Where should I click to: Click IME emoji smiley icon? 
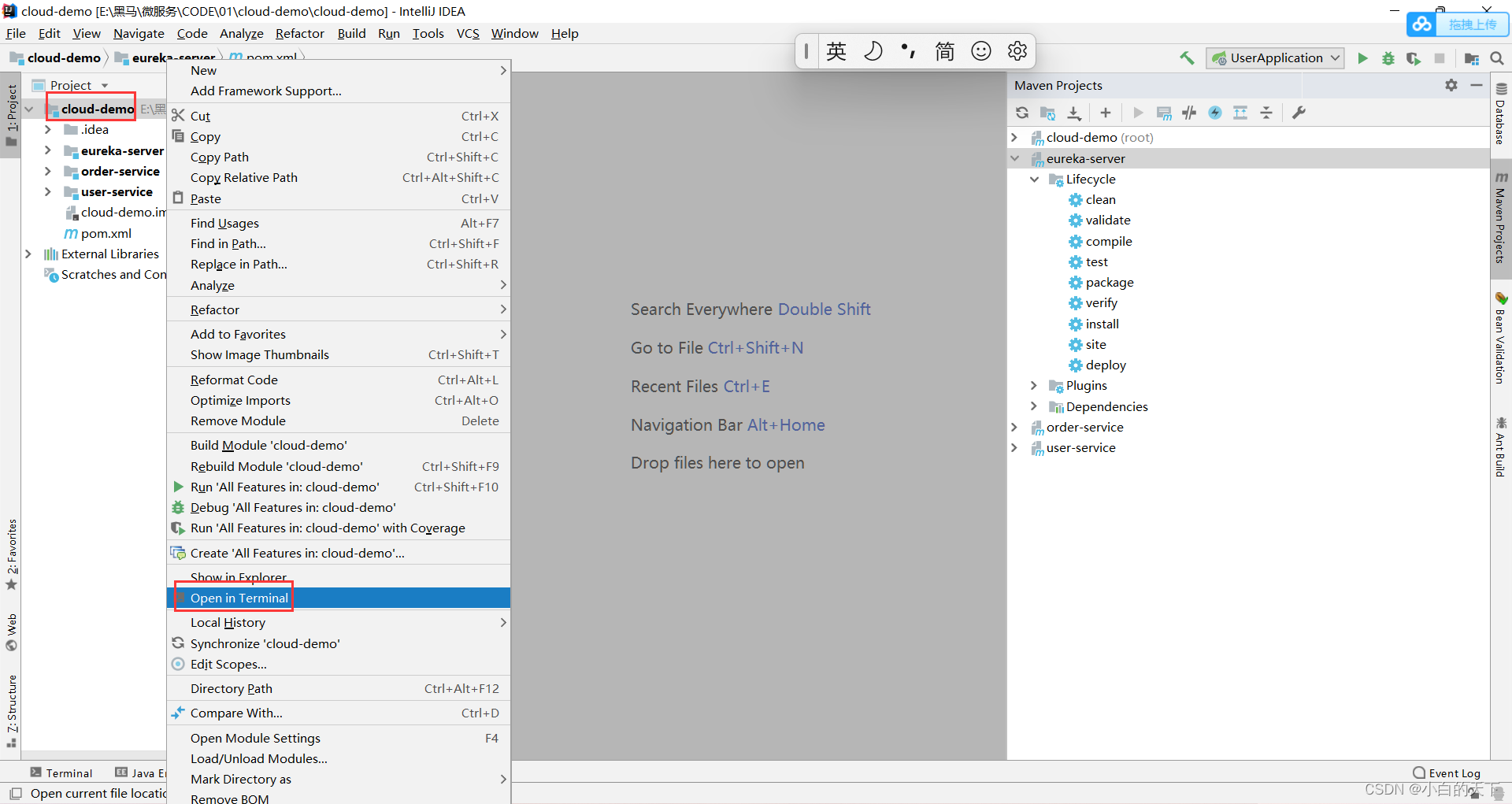coord(981,51)
